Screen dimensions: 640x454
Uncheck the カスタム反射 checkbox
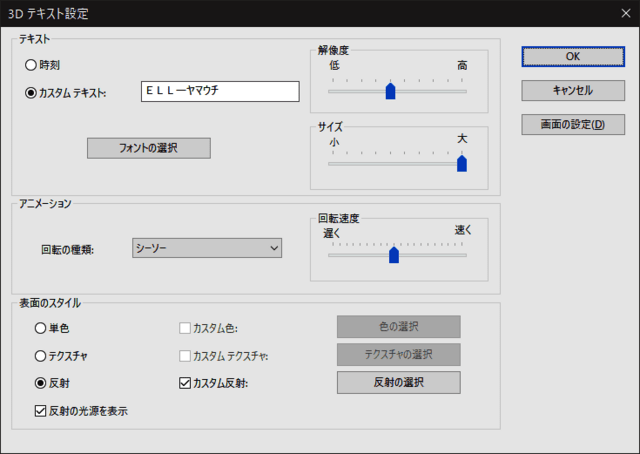pyautogui.click(x=184, y=383)
